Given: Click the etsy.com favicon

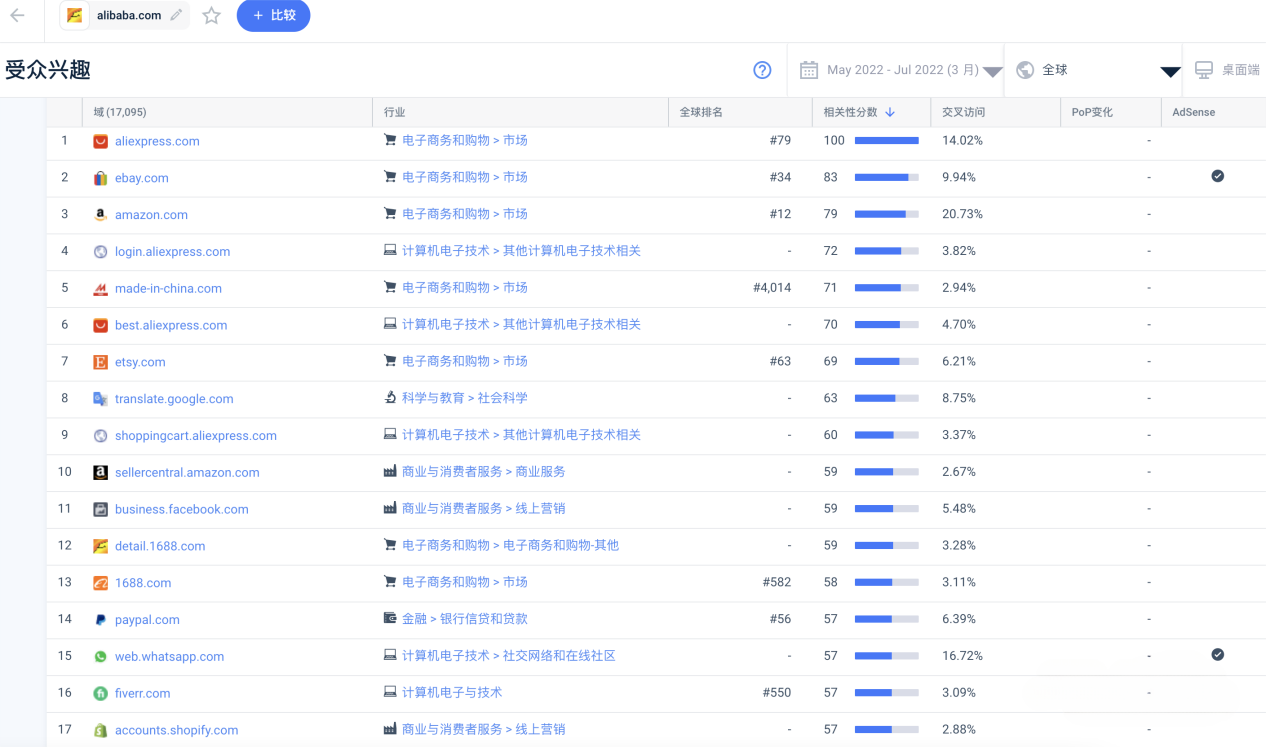Looking at the screenshot, I should click(x=100, y=362).
